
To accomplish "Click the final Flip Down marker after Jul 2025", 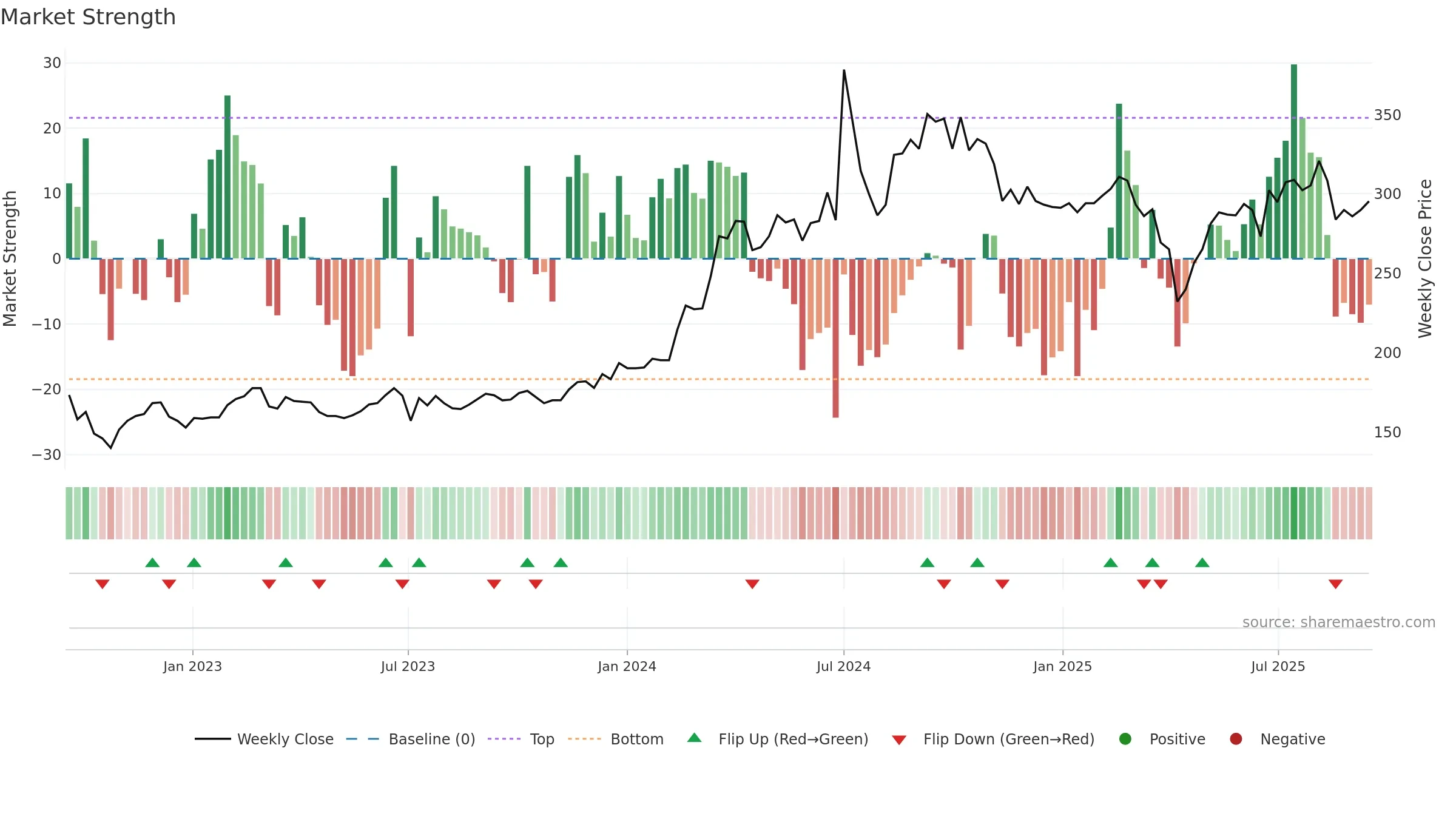I will coord(1335,584).
